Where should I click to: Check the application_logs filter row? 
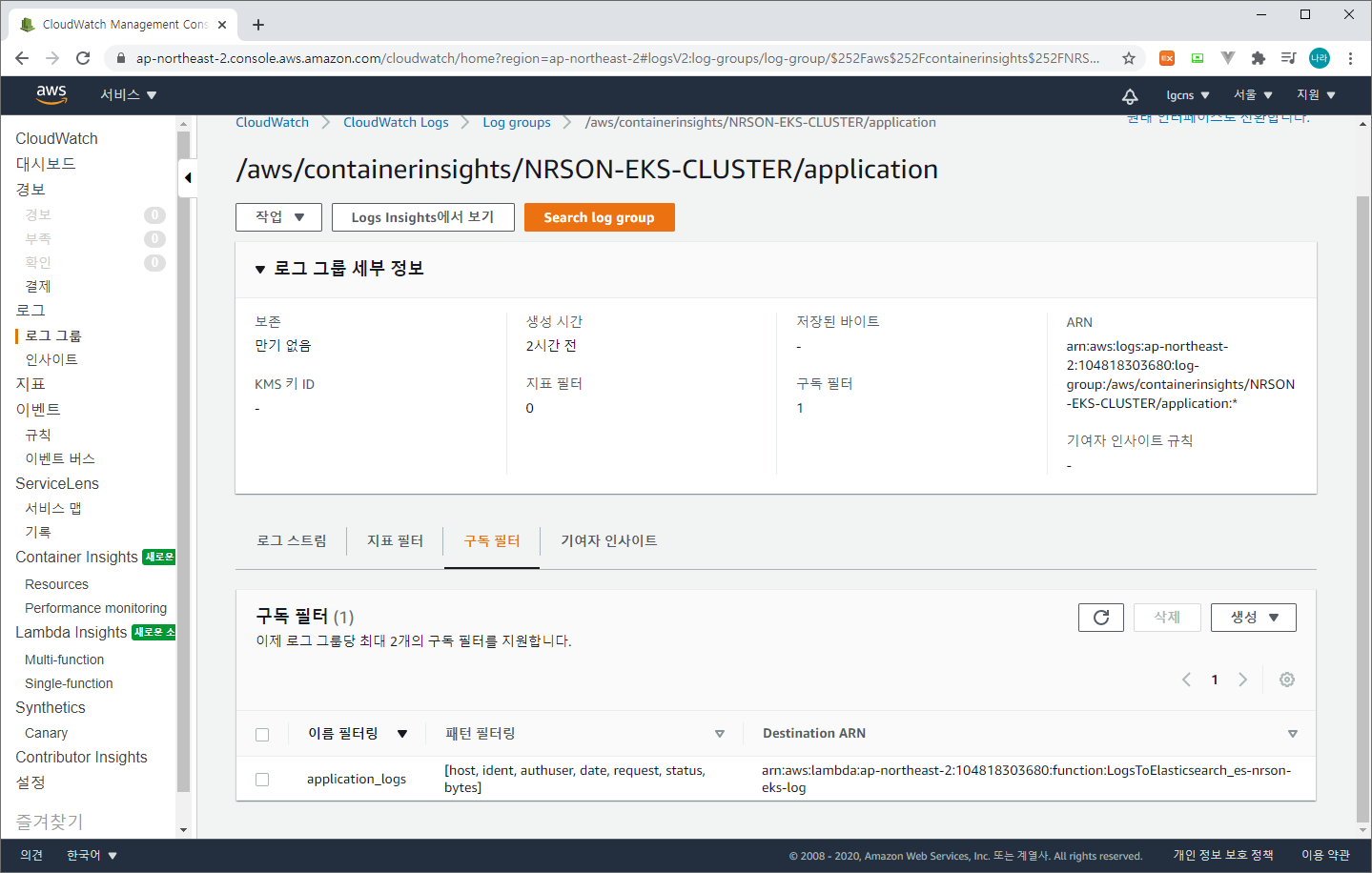262,780
